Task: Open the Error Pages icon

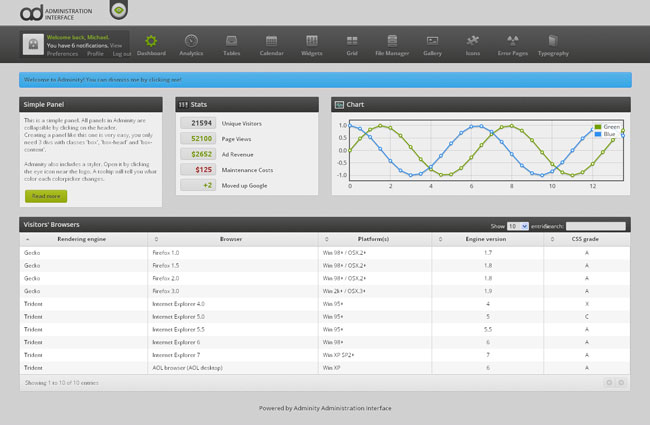Action: tap(513, 41)
